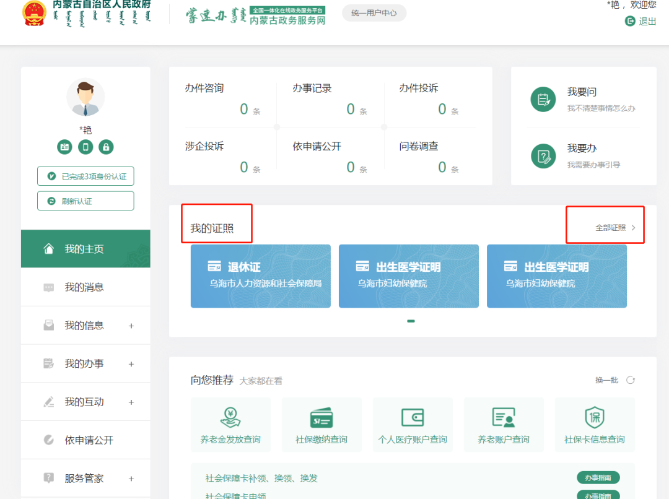The image size is (669, 499).
Task: Select 依申请公开 in sidebar
Action: (x=88, y=440)
